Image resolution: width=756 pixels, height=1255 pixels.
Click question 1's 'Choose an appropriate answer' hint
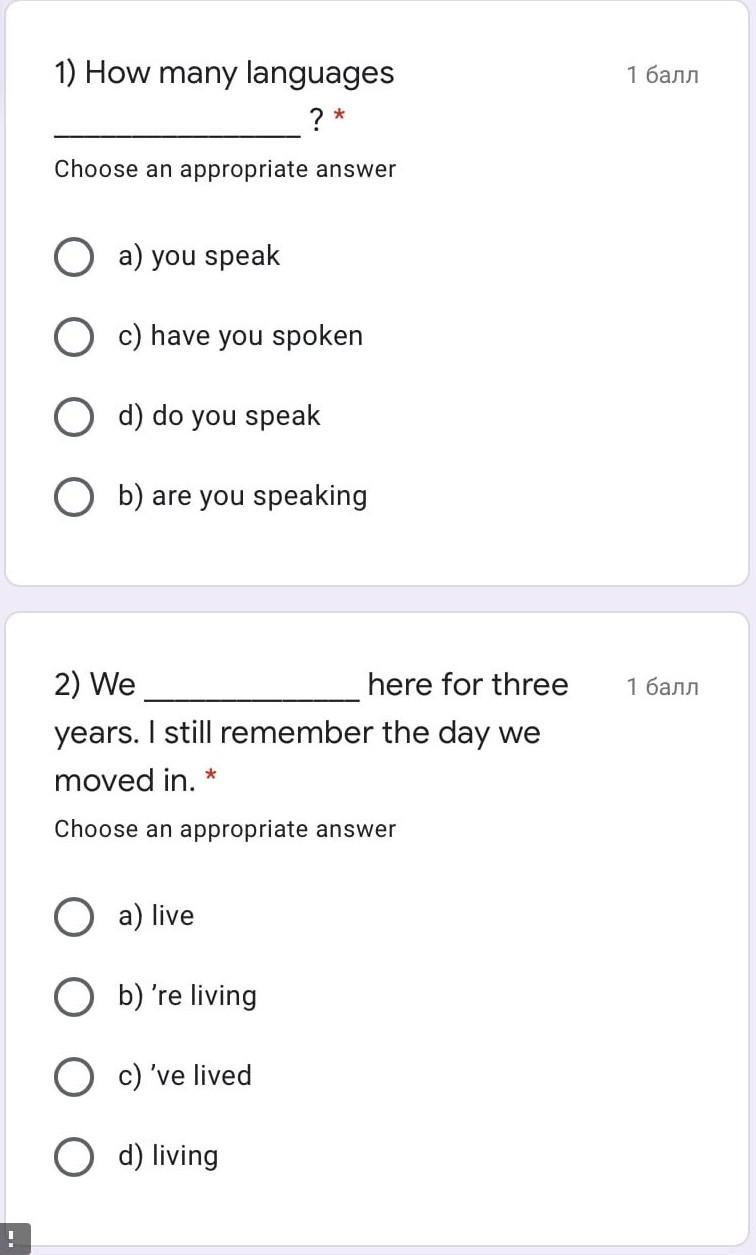point(225,169)
